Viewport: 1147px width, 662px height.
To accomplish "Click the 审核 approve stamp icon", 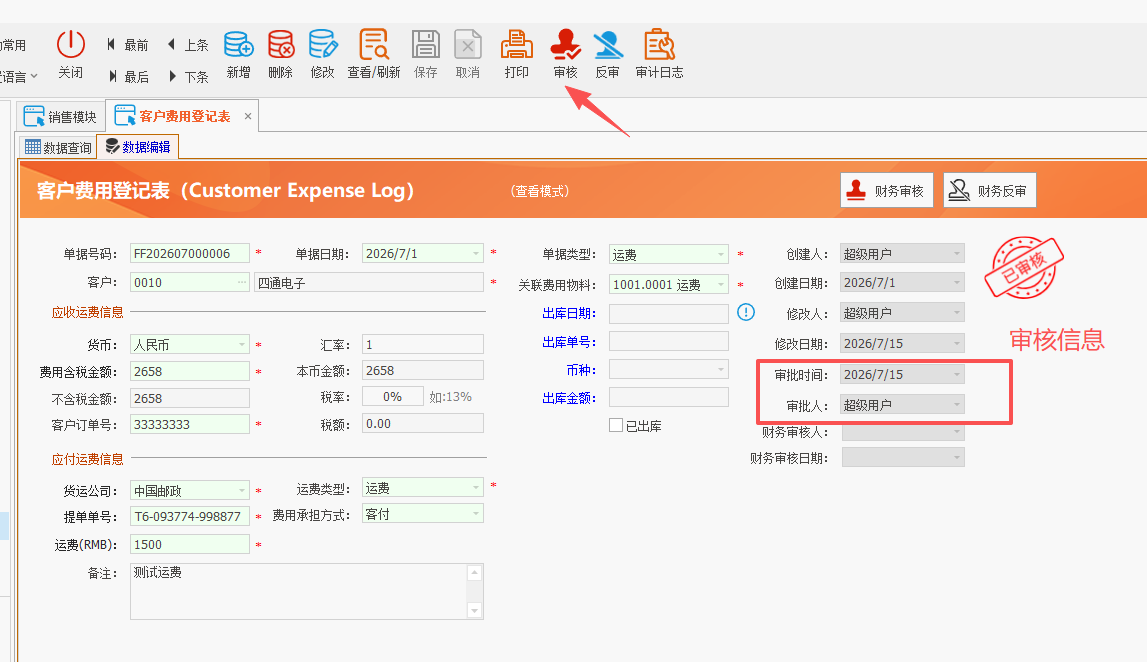I will coord(565,45).
